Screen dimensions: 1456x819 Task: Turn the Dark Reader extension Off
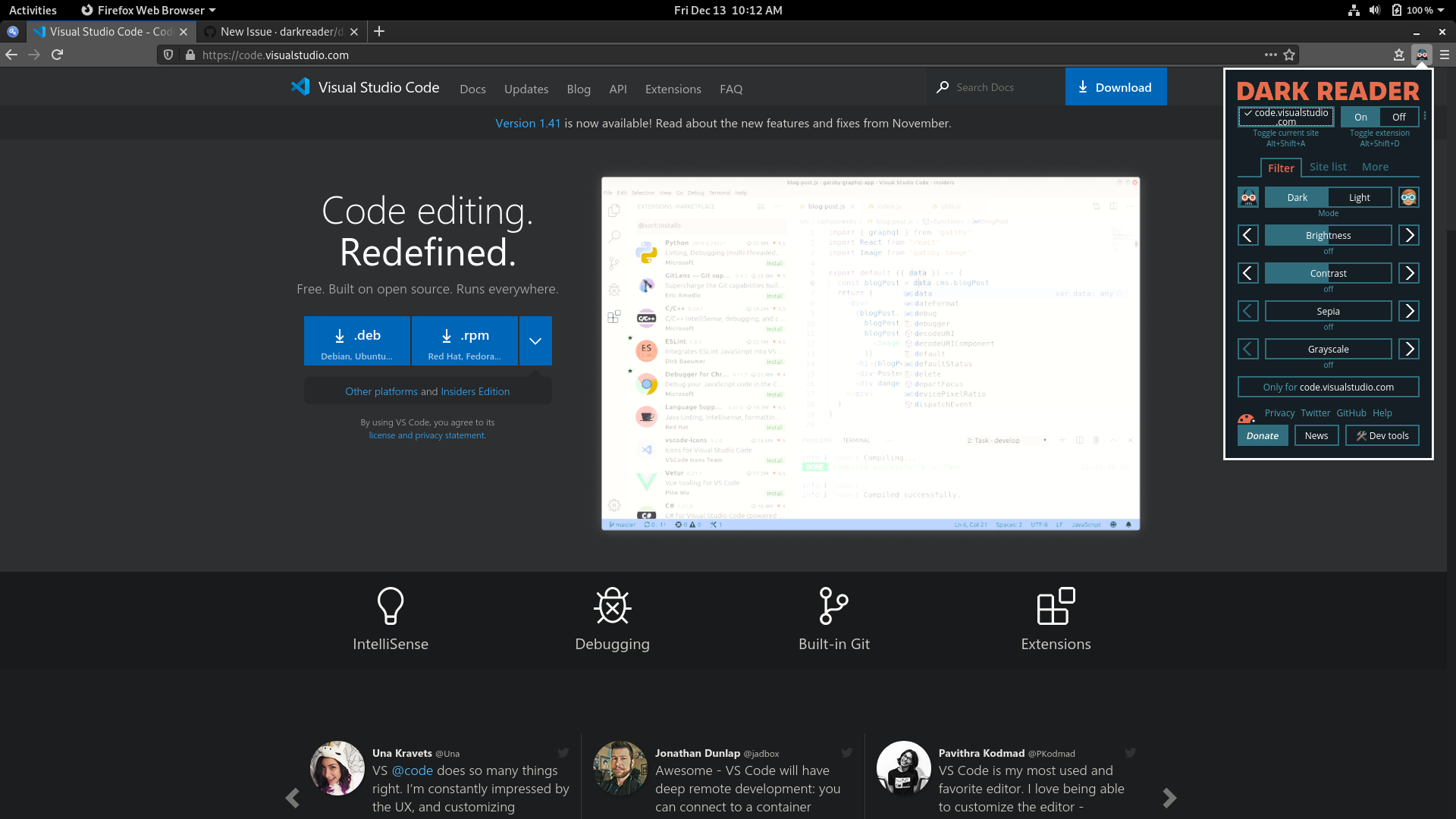(x=1398, y=117)
